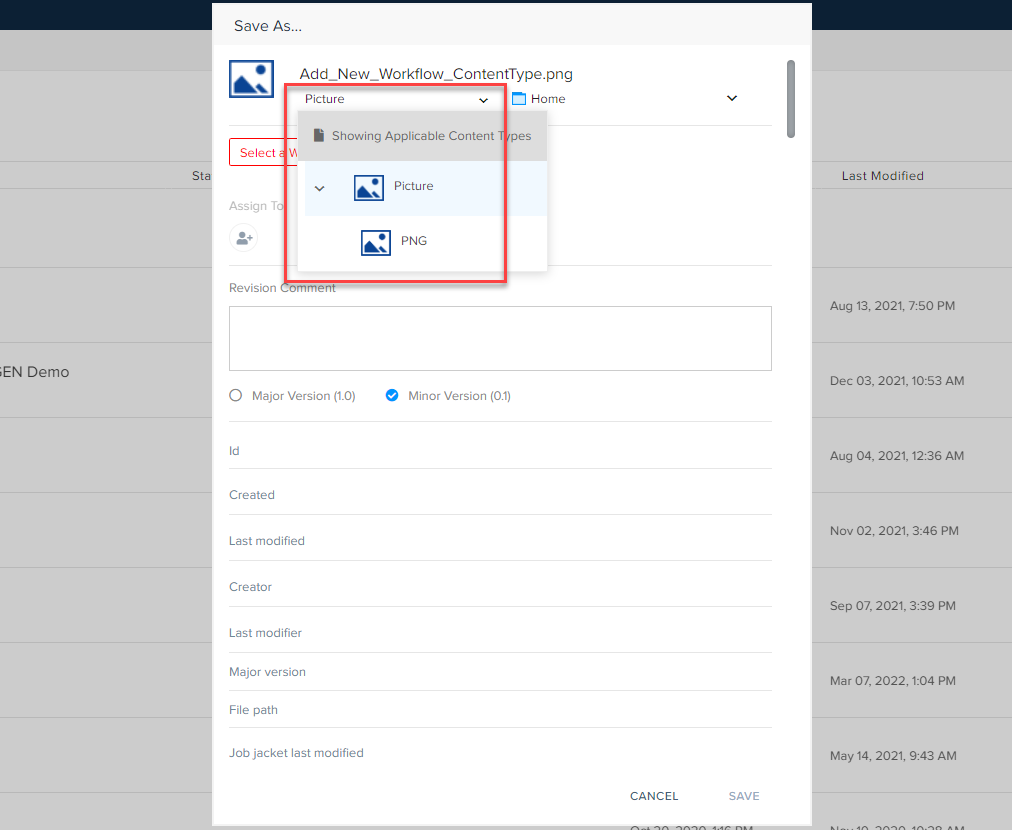The width and height of the screenshot is (1012, 830).
Task: Click the Revision Comment label
Action: coord(282,288)
